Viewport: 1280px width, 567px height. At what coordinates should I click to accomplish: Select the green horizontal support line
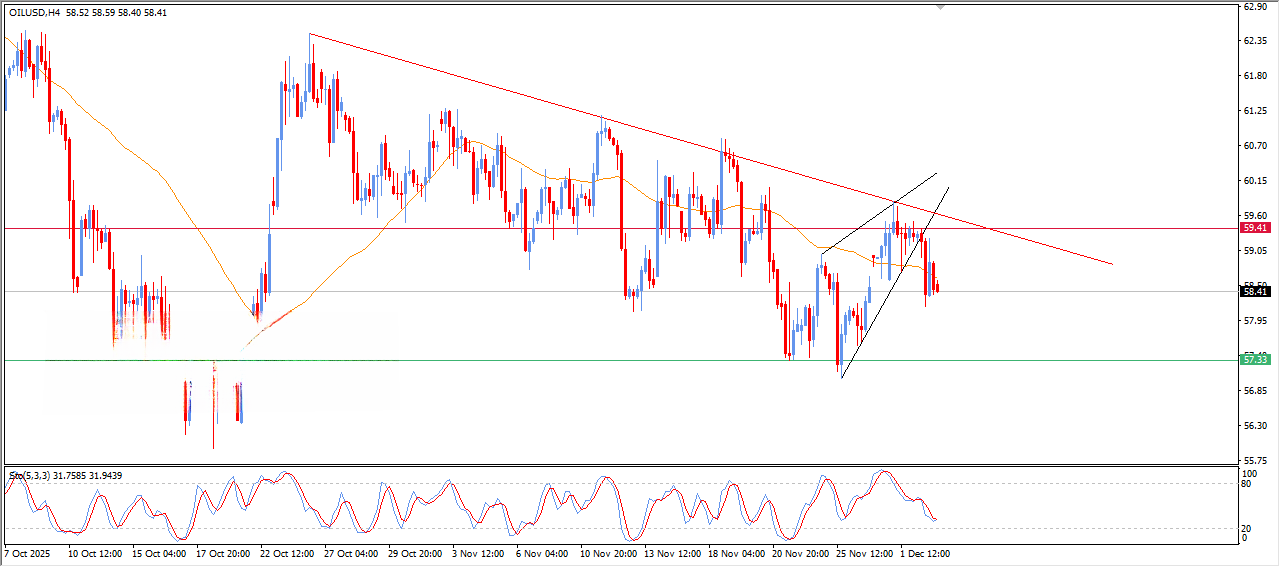(x=600, y=360)
